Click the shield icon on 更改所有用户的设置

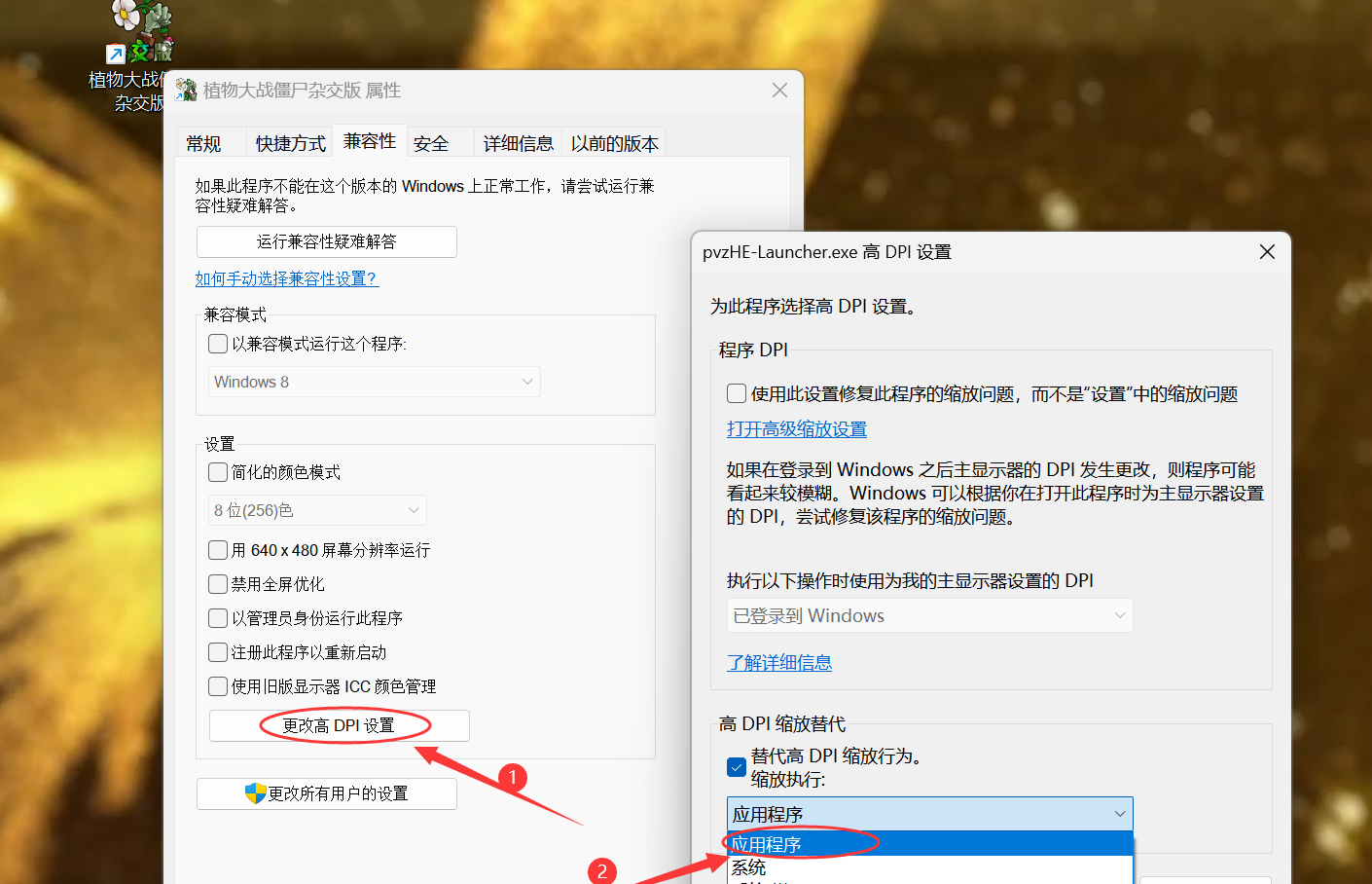coord(255,793)
